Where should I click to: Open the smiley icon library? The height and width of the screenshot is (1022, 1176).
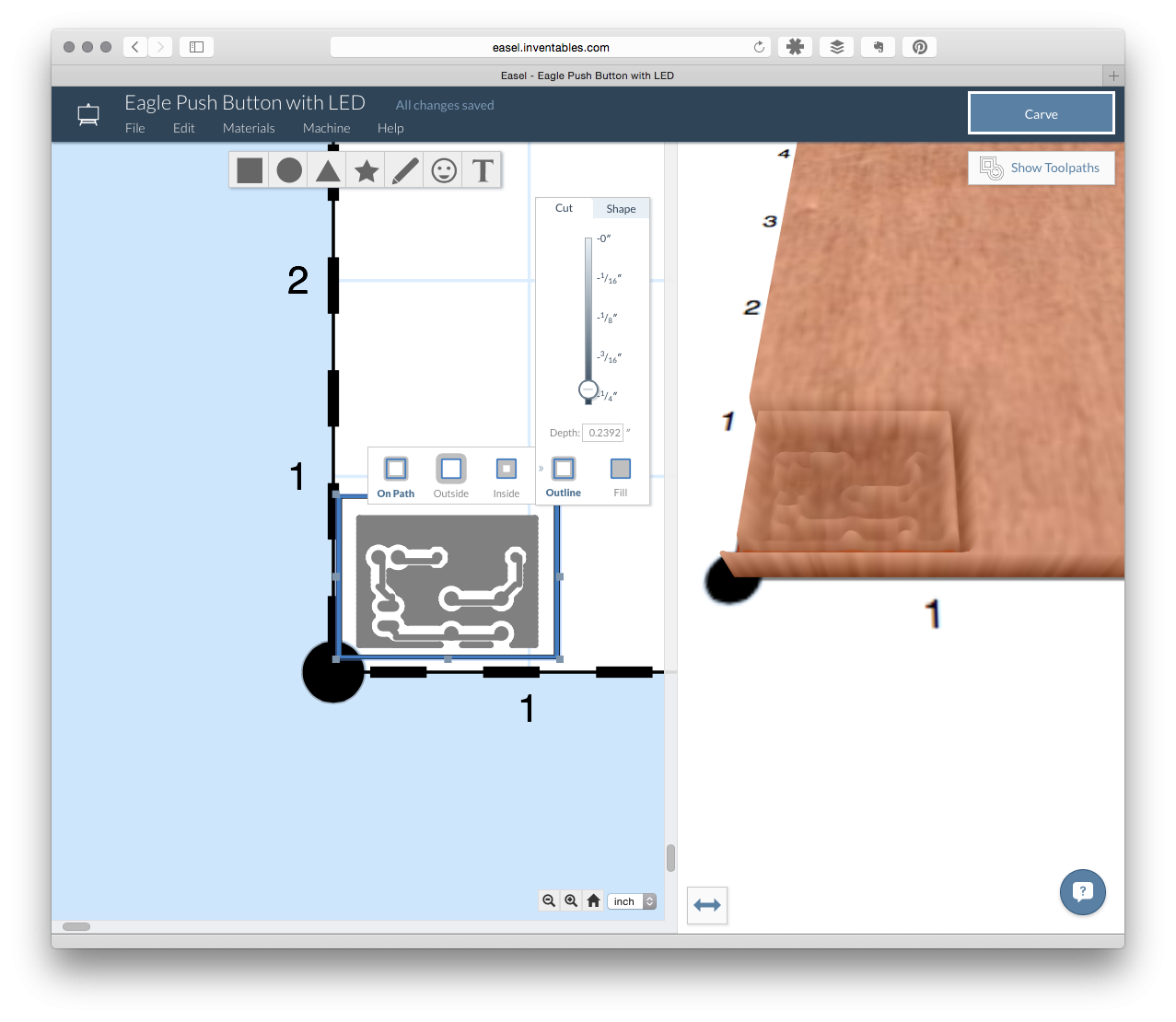[x=444, y=170]
